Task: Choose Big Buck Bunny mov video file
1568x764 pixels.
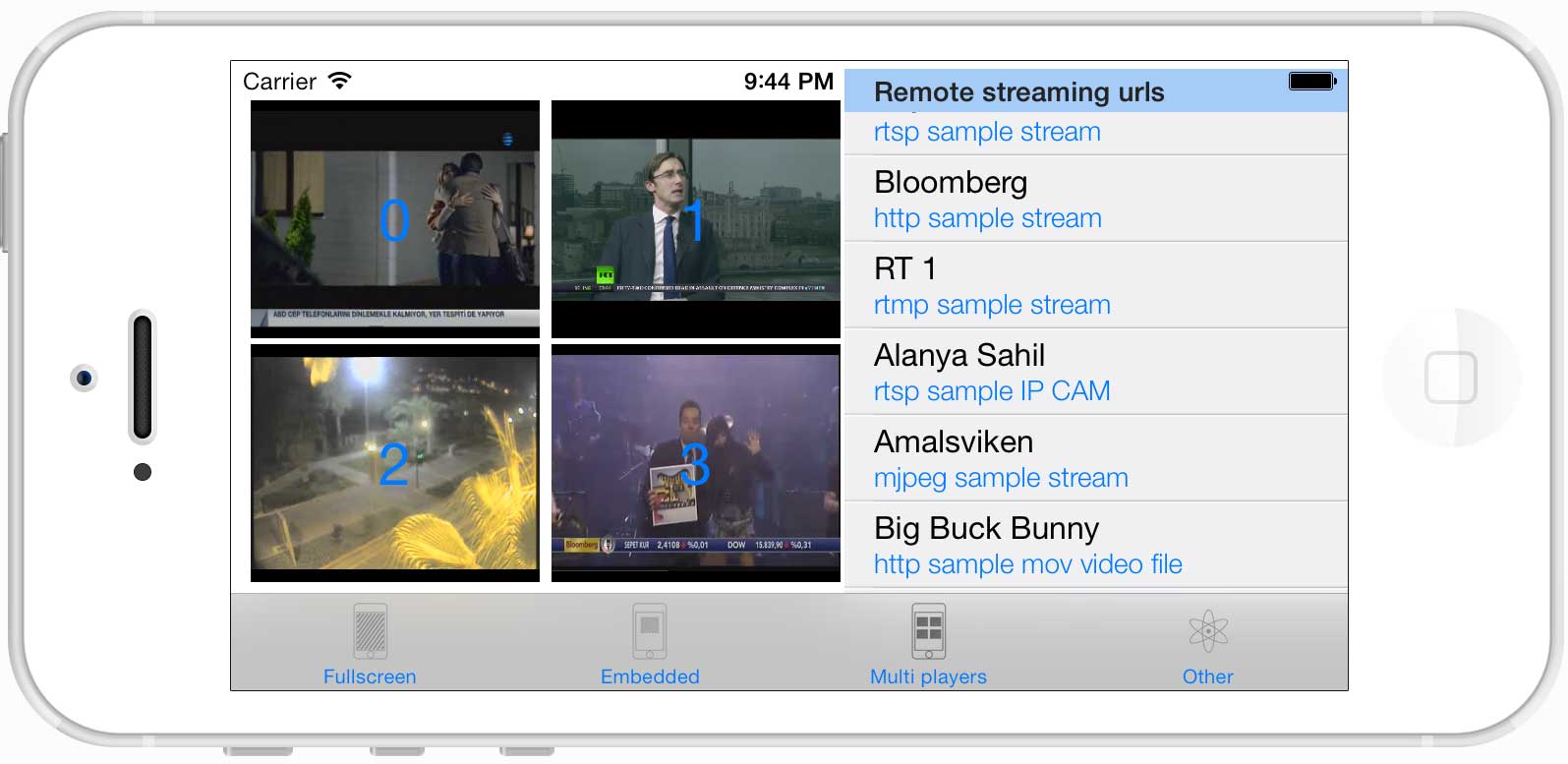Action: [1096, 545]
